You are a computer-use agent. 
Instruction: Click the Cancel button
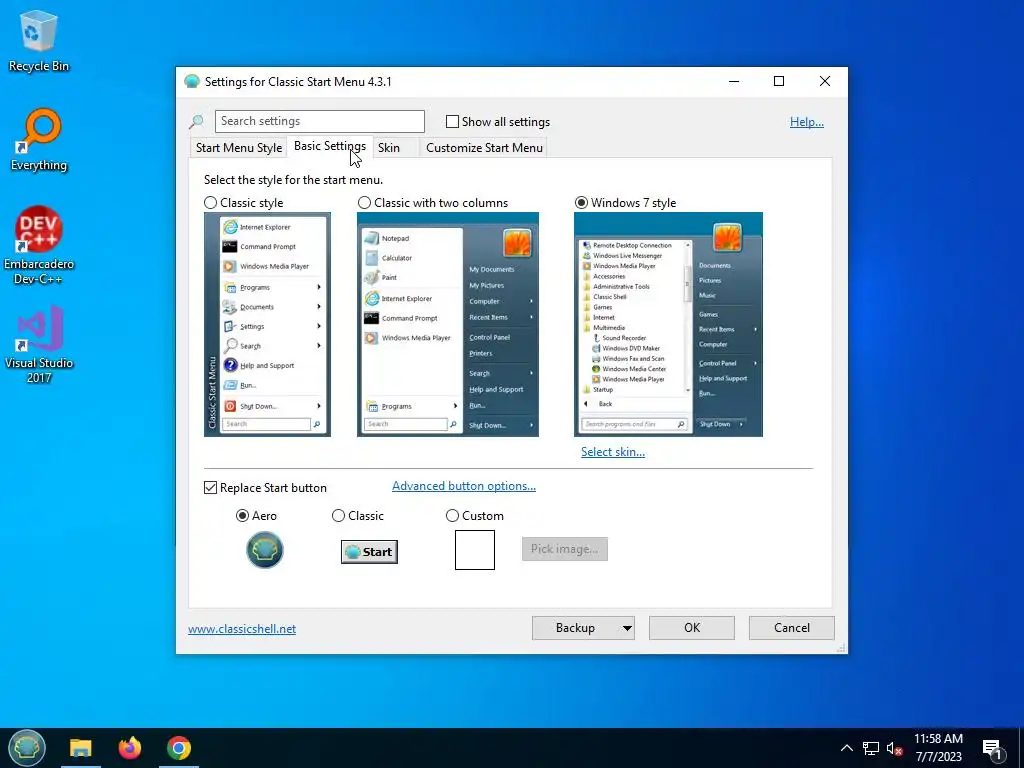click(792, 628)
